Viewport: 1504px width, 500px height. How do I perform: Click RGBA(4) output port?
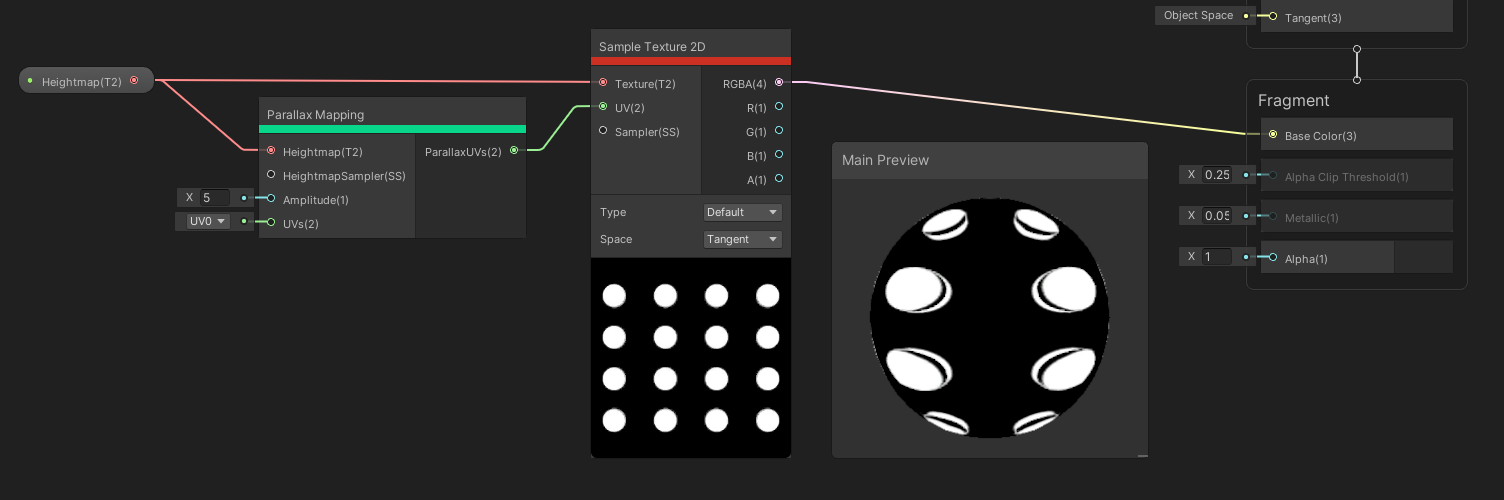[779, 83]
